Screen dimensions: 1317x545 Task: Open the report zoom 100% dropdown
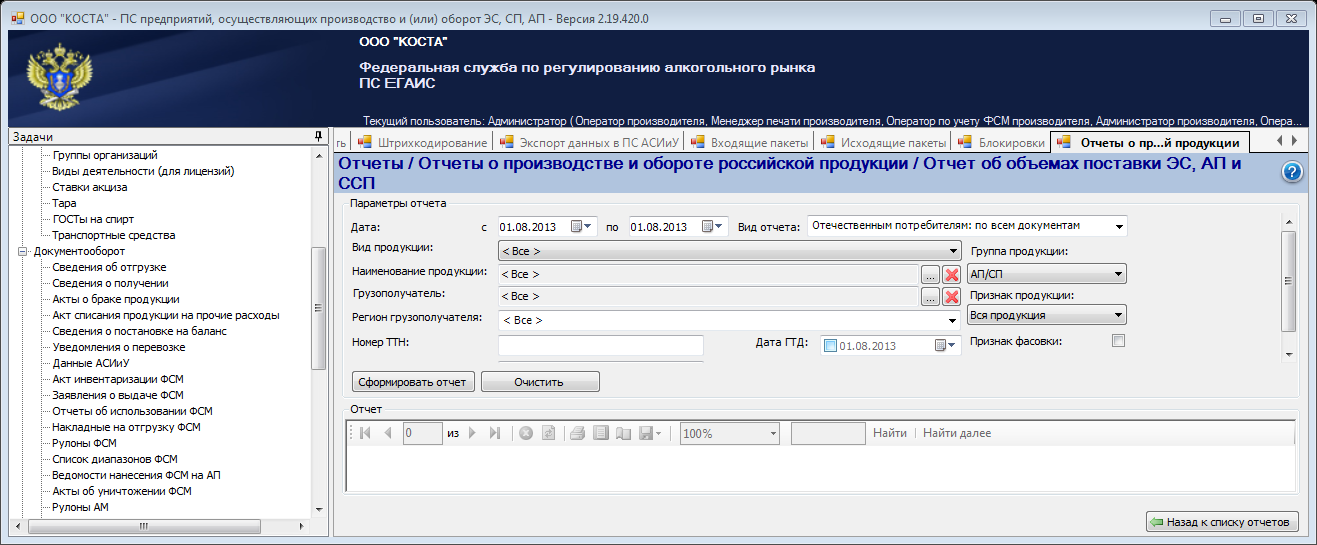tap(773, 434)
